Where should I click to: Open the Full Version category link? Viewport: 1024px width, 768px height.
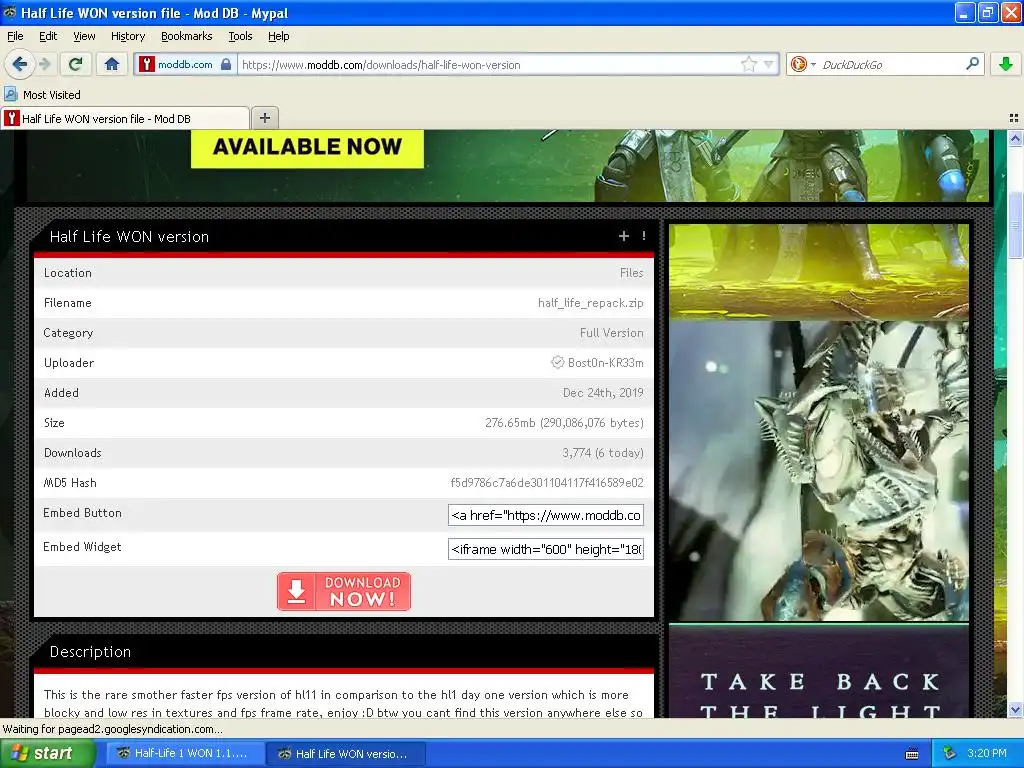click(611, 333)
